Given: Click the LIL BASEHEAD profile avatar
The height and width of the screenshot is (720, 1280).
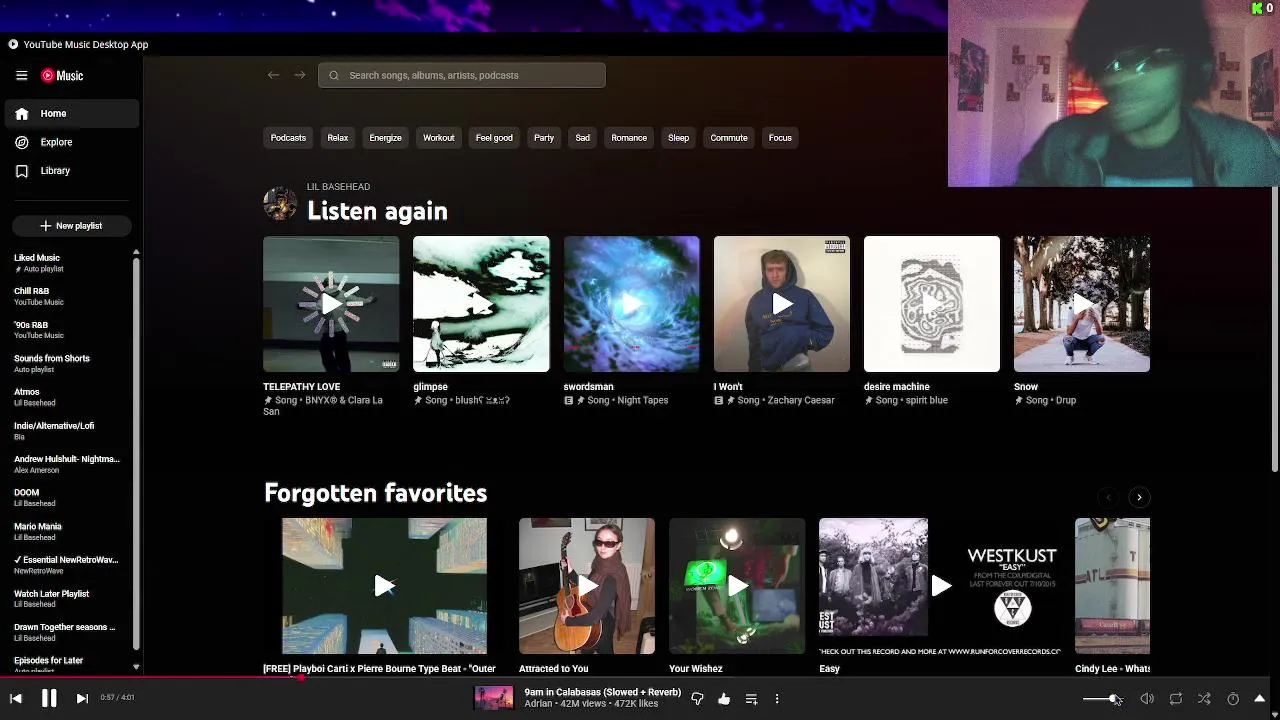Looking at the screenshot, I should (280, 203).
